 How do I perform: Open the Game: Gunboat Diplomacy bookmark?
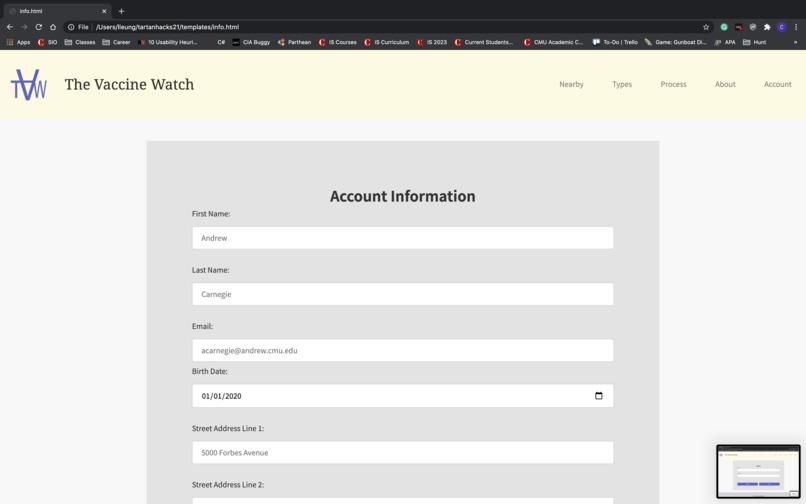(x=675, y=42)
